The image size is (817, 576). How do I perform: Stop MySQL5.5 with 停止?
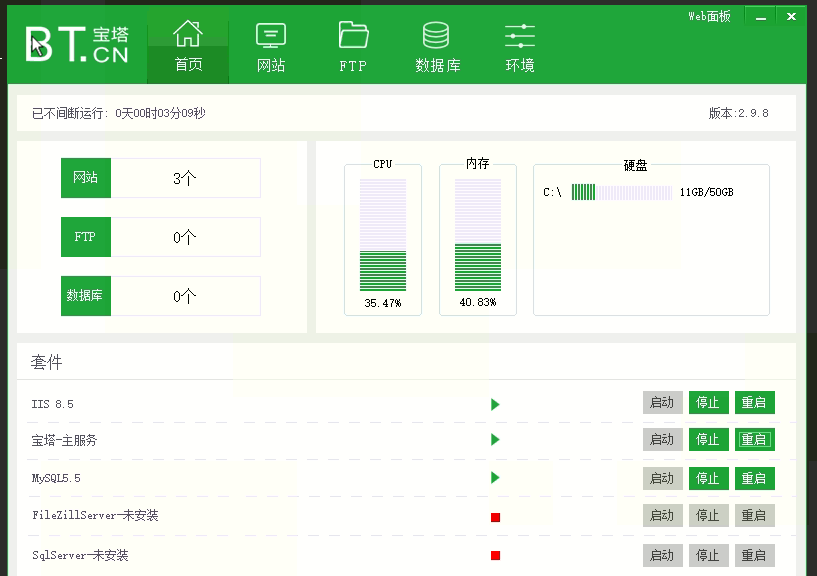point(708,479)
